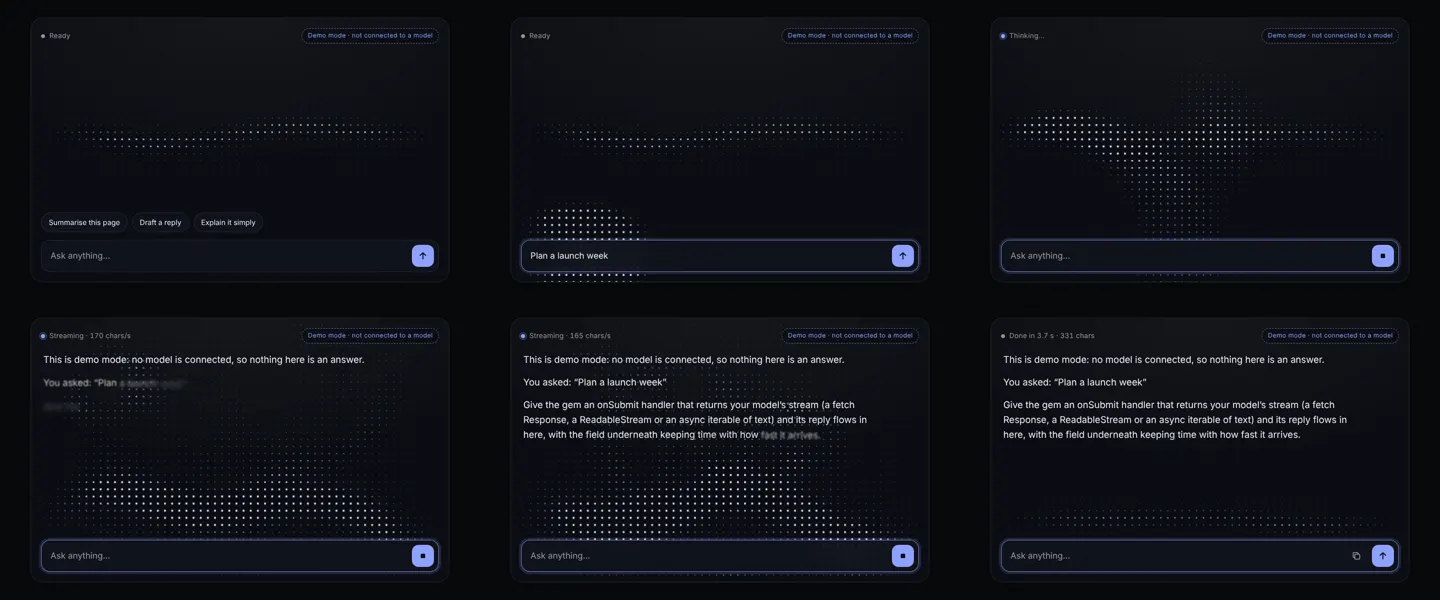1440x600 pixels.
Task: Click Demo mode badge above "Plan a launch week" input
Action: tap(850, 36)
